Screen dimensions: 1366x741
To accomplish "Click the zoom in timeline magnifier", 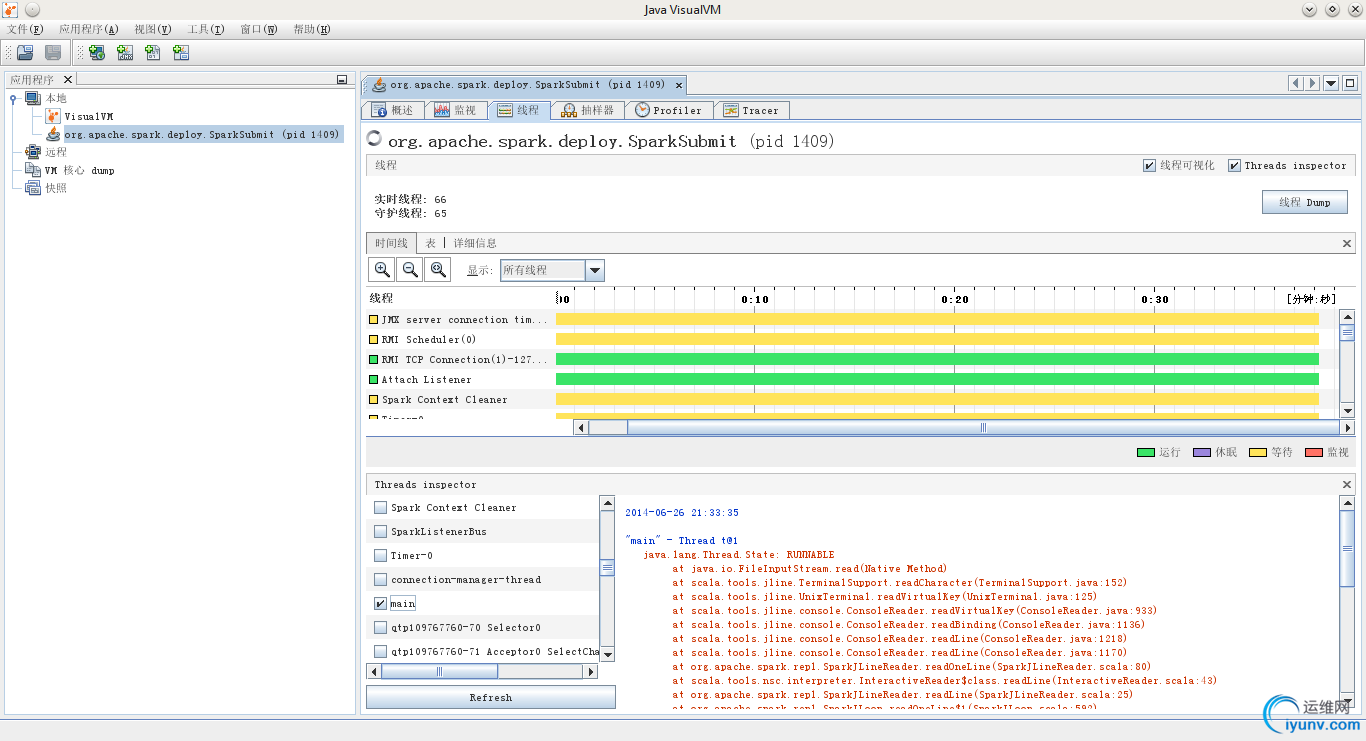I will click(382, 269).
